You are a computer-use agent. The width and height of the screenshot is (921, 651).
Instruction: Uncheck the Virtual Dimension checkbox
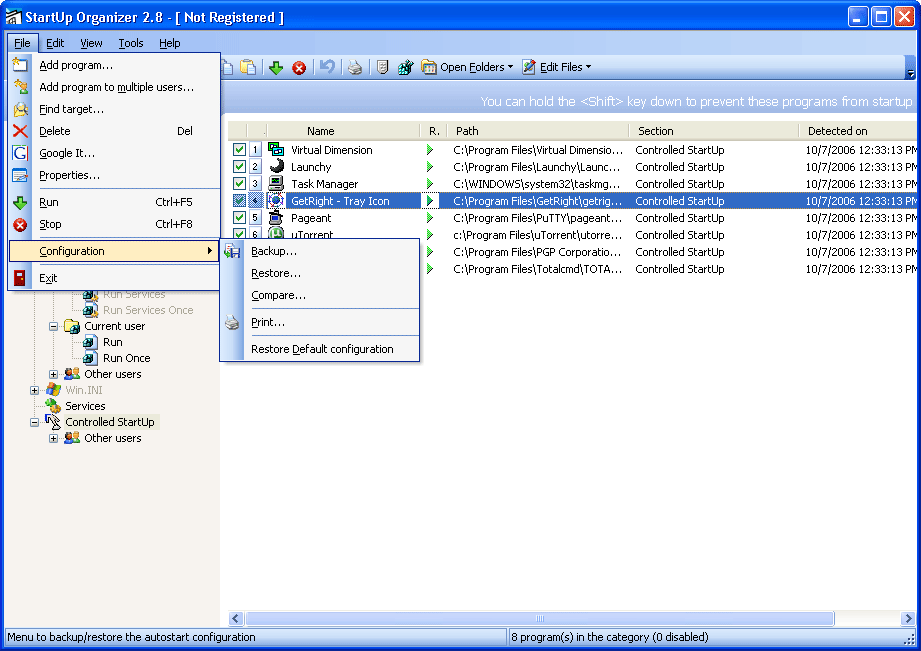point(239,149)
